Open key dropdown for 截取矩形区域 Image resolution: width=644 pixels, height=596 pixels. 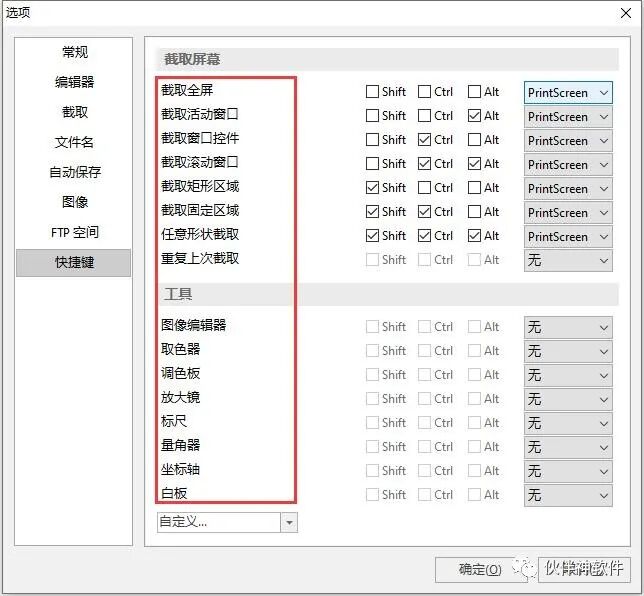coord(568,189)
